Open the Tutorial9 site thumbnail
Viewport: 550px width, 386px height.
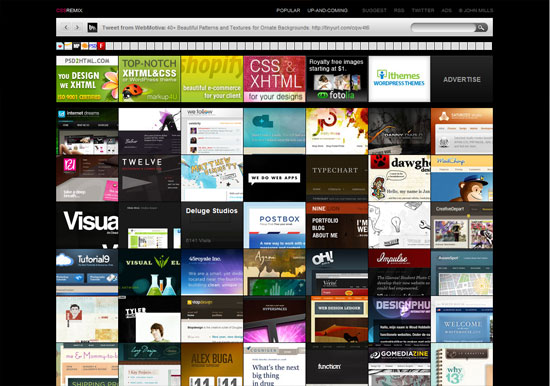pos(87,272)
